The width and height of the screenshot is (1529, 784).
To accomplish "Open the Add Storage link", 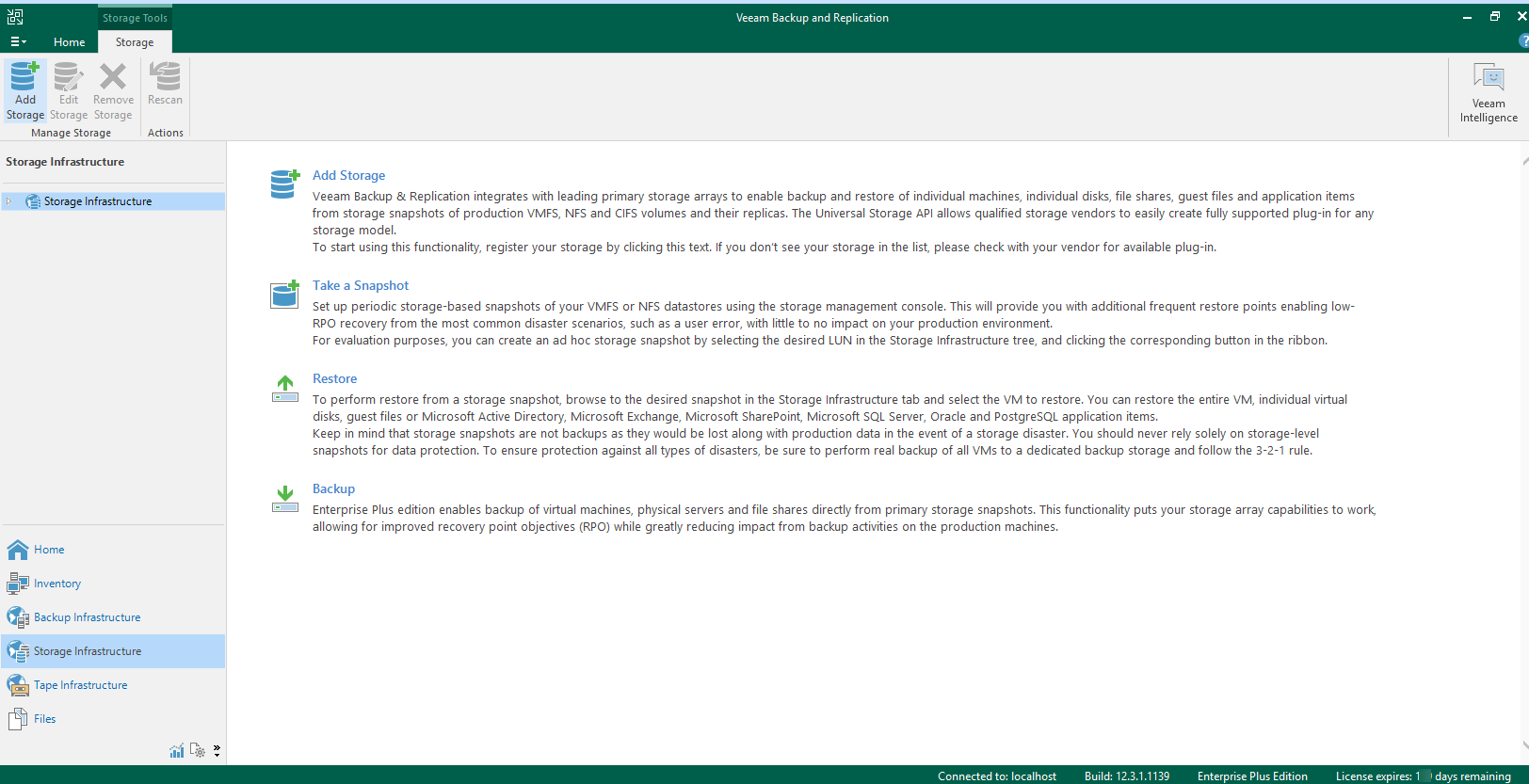I will tap(348, 175).
